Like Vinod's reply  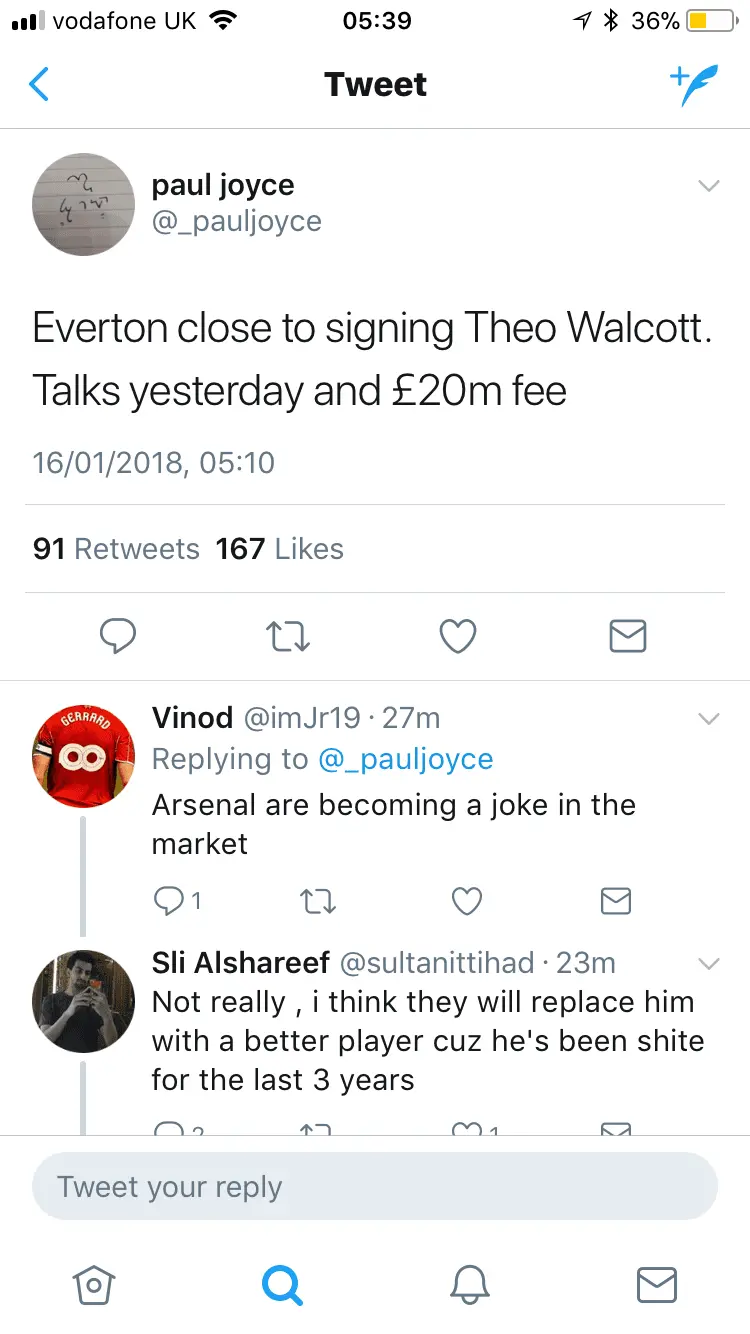tap(467, 901)
